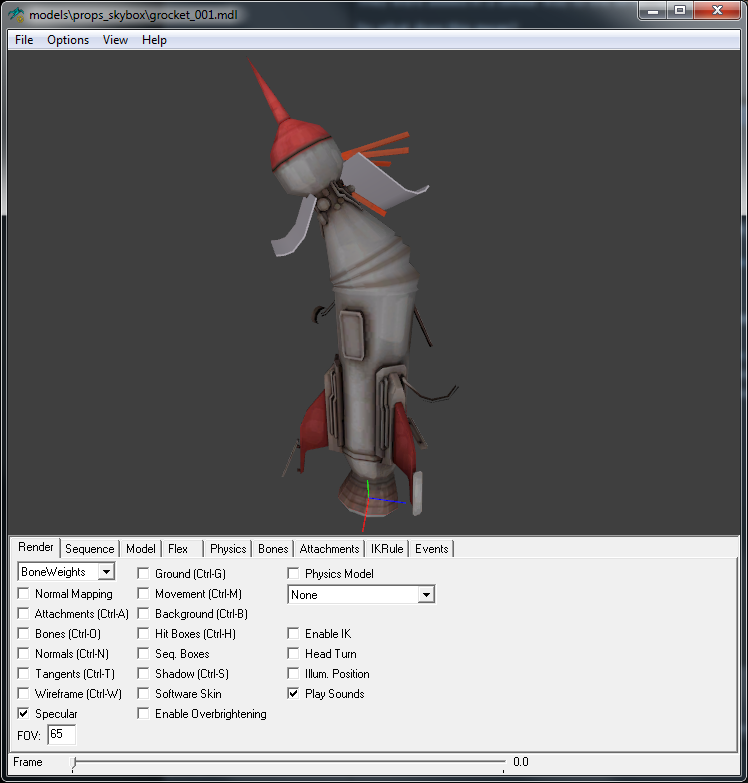The image size is (748, 783).
Task: Click the model viewer app icon in title bar
Action: click(16, 14)
